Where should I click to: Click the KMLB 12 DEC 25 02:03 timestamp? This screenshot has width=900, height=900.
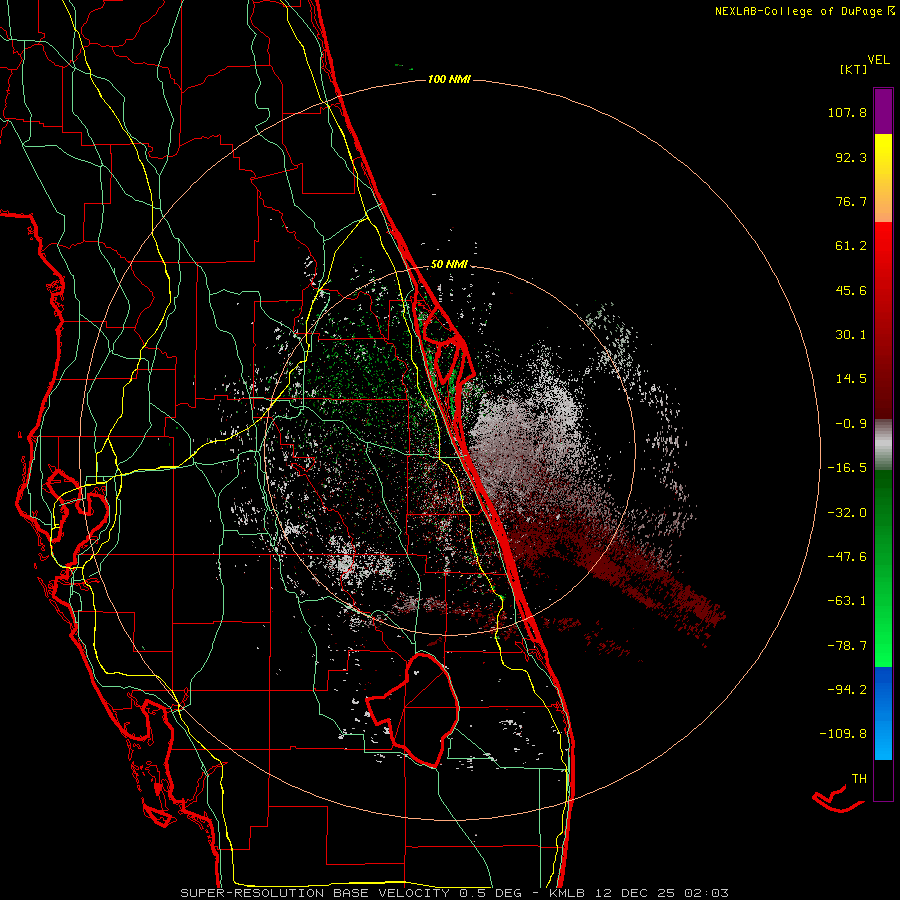(638, 893)
